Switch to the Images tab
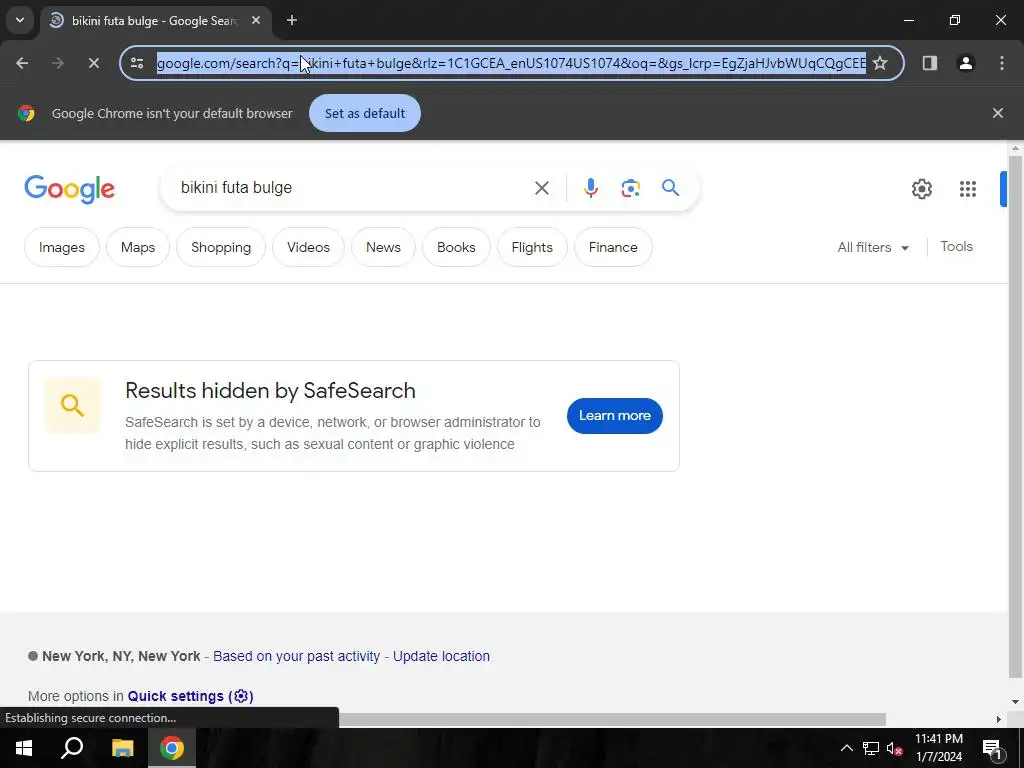Viewport: 1024px width, 768px height. point(62,247)
